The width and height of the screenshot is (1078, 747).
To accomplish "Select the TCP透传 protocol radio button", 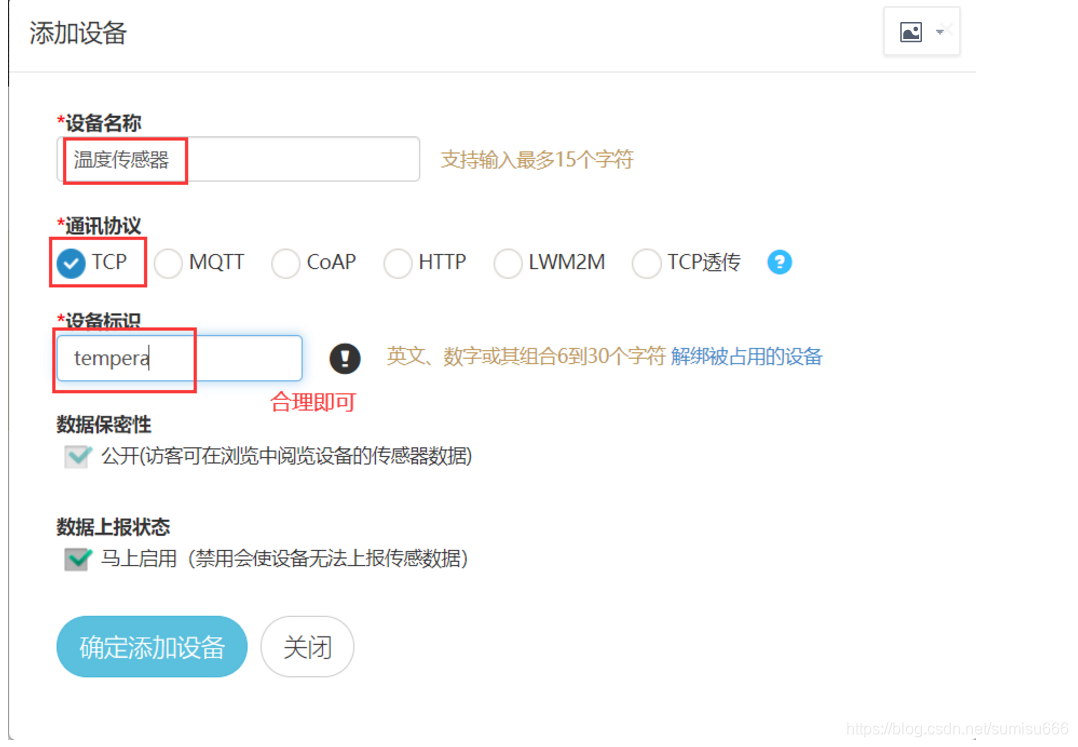I will pos(646,263).
